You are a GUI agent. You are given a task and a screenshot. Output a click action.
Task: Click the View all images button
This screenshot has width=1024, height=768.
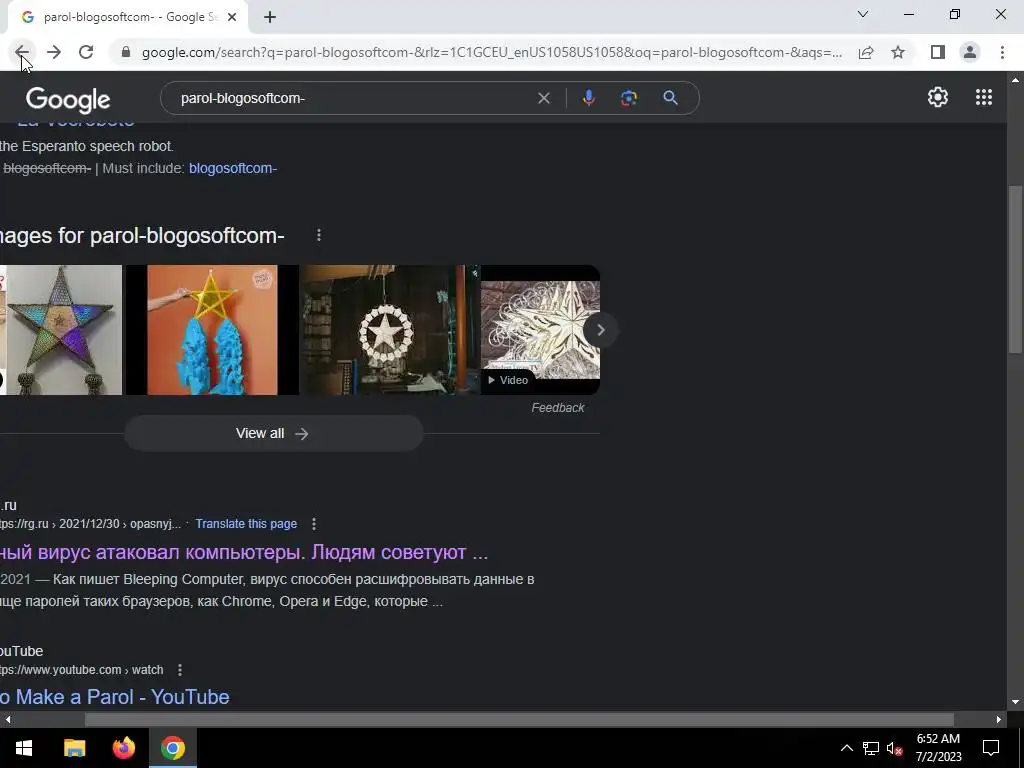(x=273, y=434)
